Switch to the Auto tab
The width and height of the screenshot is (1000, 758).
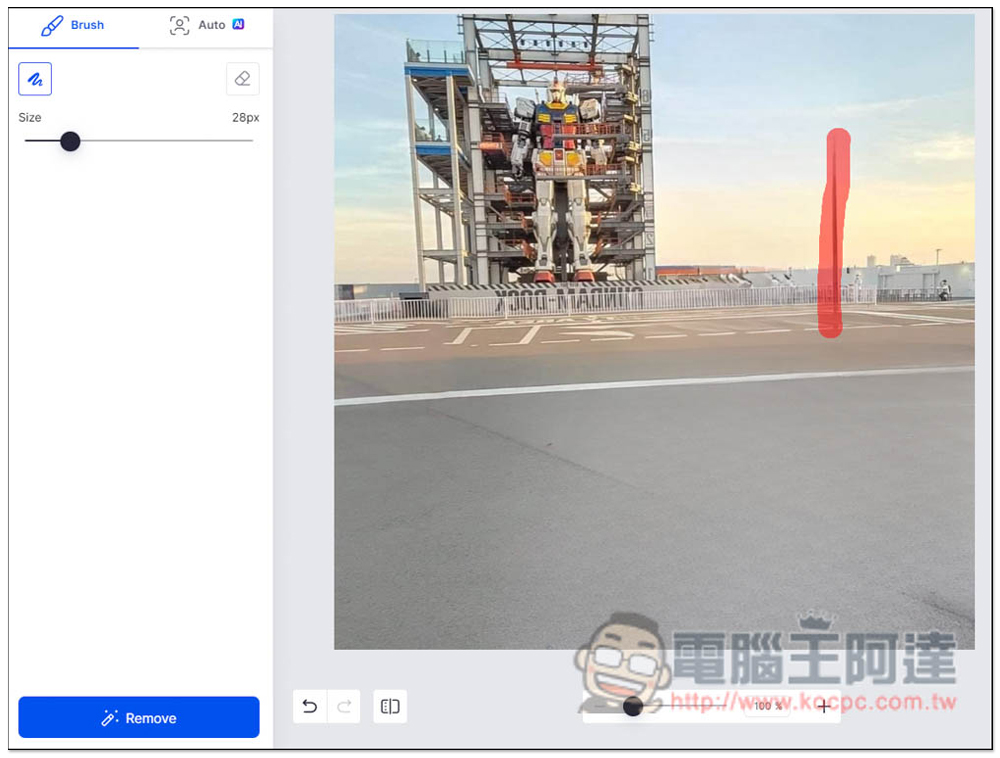coord(211,25)
